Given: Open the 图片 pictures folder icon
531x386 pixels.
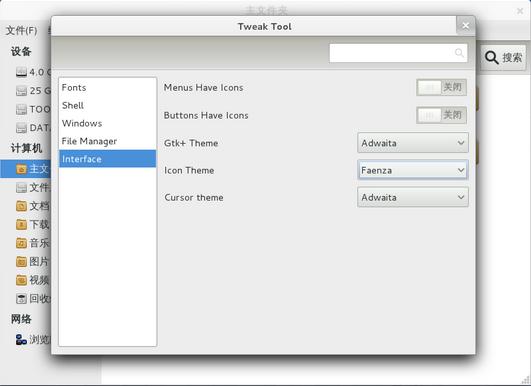Looking at the screenshot, I should [21, 261].
